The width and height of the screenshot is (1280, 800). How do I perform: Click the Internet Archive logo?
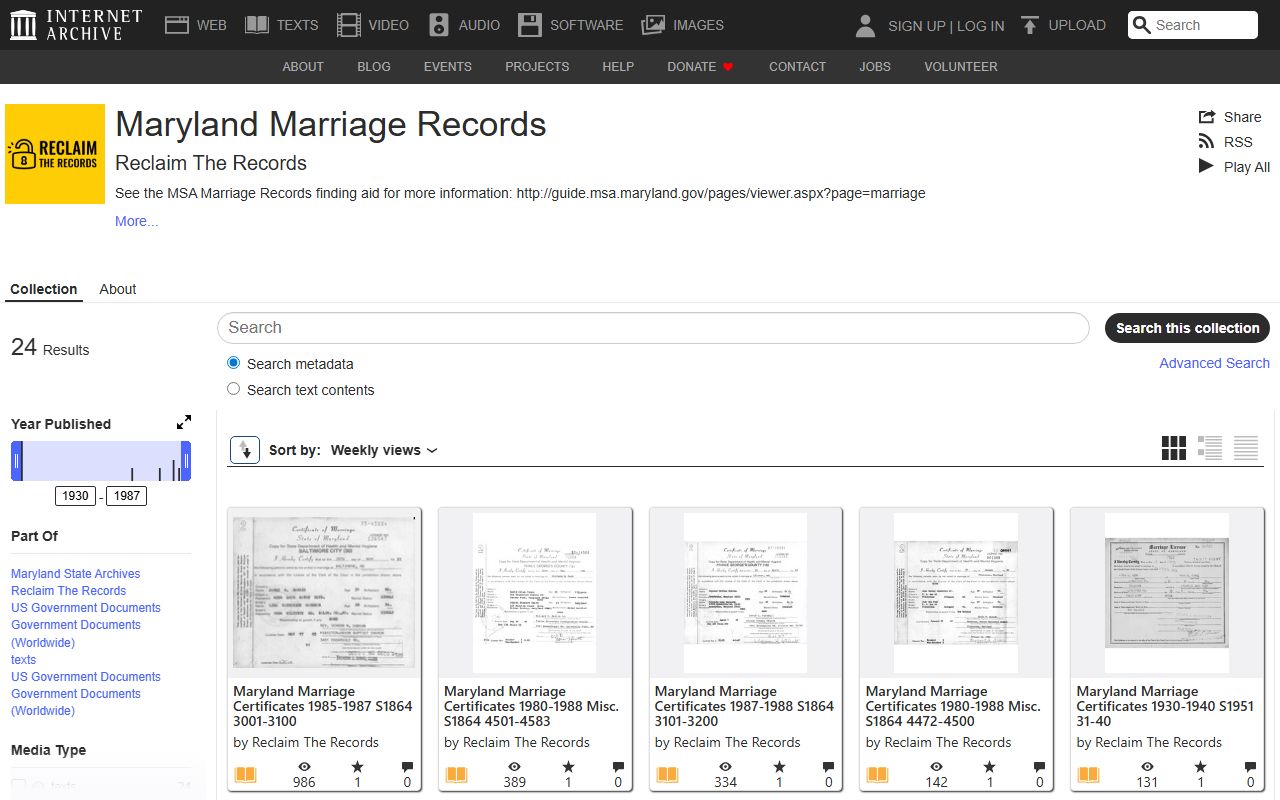[x=76, y=25]
